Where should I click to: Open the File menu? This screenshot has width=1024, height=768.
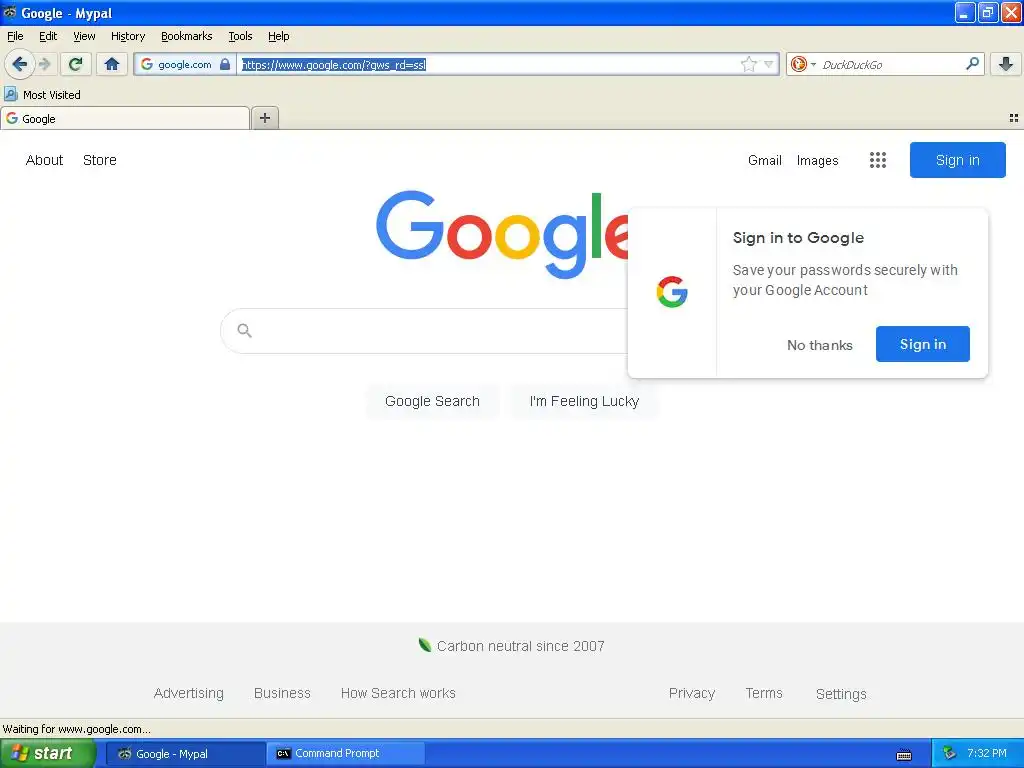coord(15,36)
